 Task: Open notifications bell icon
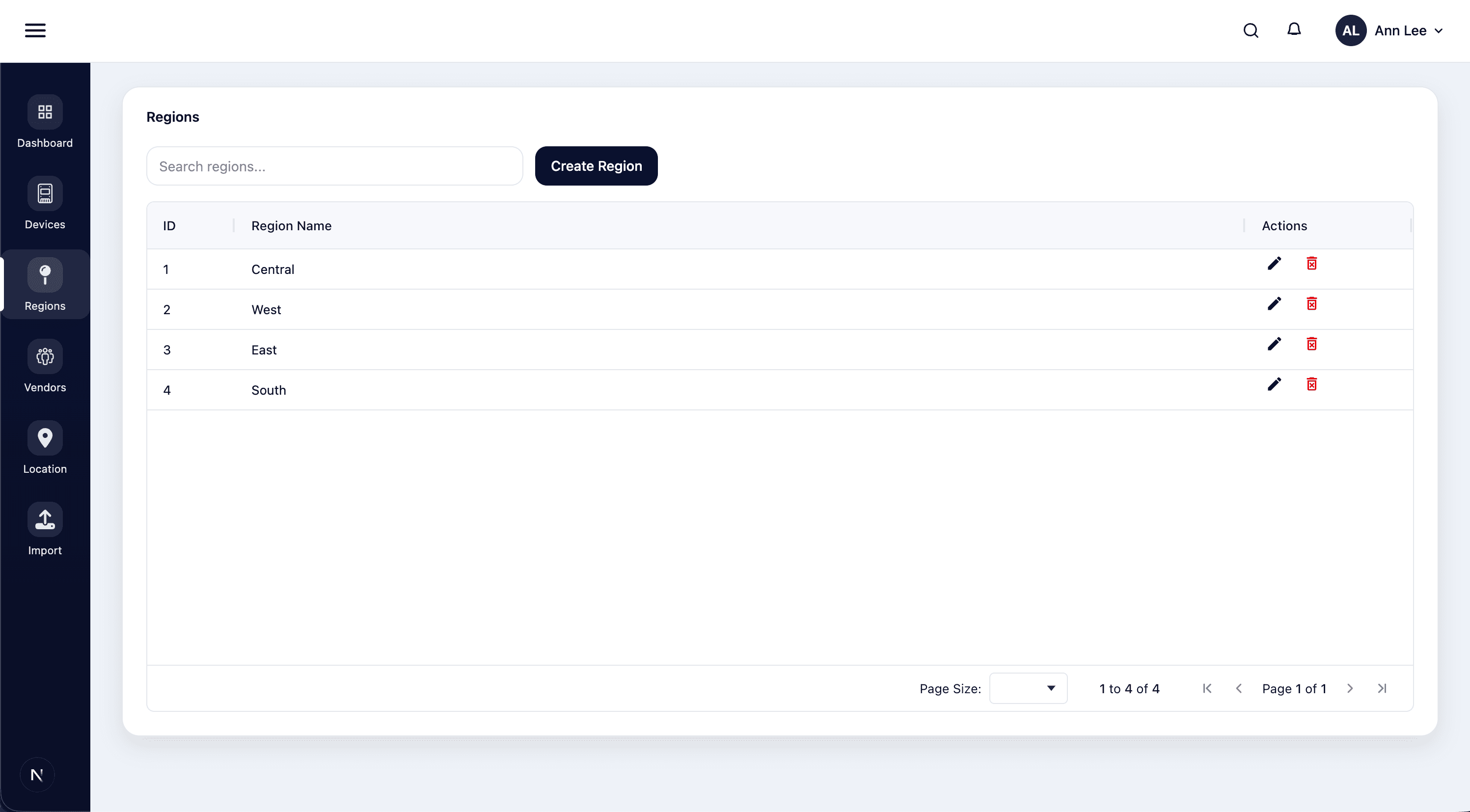[1294, 29]
